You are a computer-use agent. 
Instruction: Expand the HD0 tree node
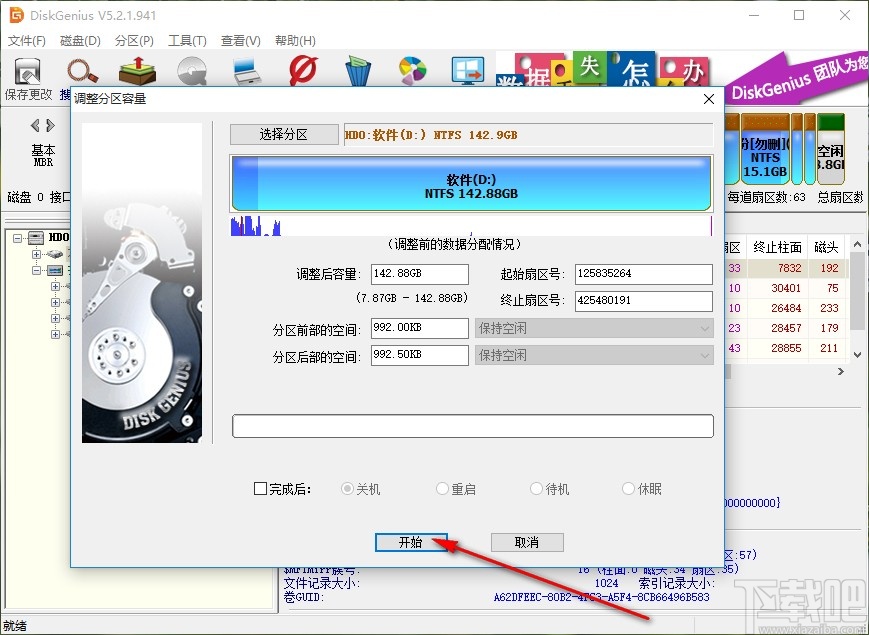point(18,237)
